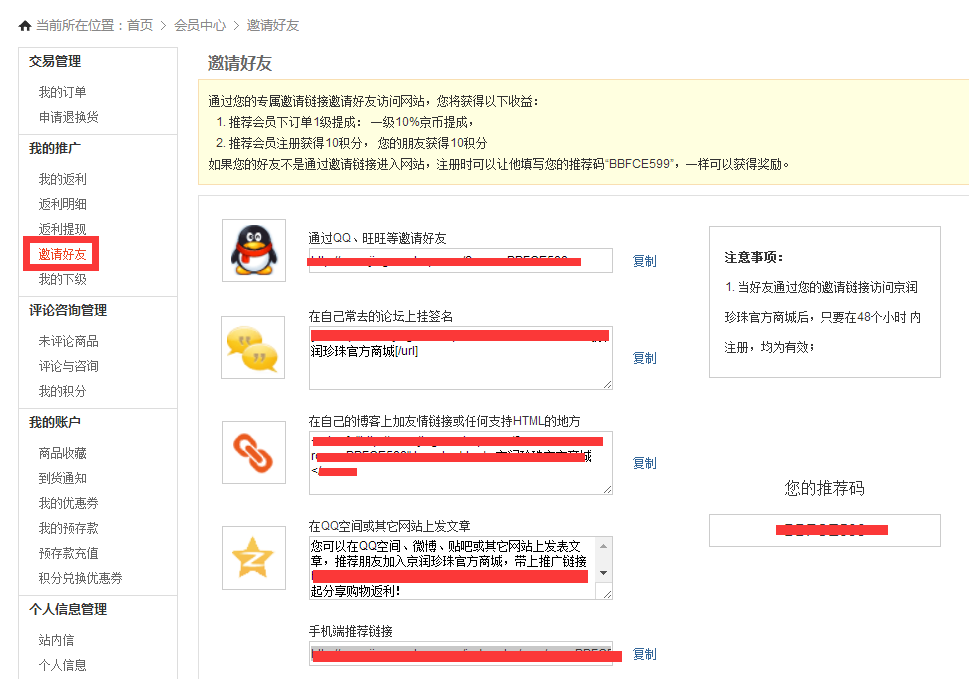Open 站内信 in the sidebar
The image size is (969, 679).
coord(56,640)
